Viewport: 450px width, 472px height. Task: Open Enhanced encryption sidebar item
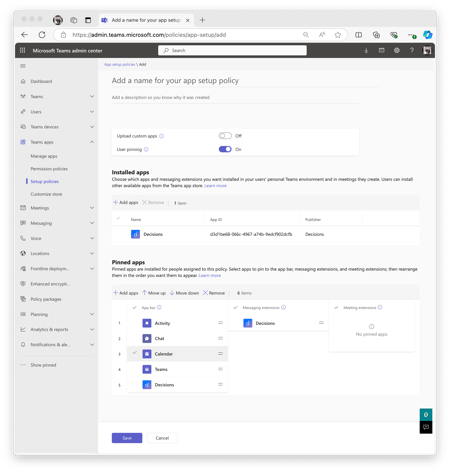tap(50, 284)
